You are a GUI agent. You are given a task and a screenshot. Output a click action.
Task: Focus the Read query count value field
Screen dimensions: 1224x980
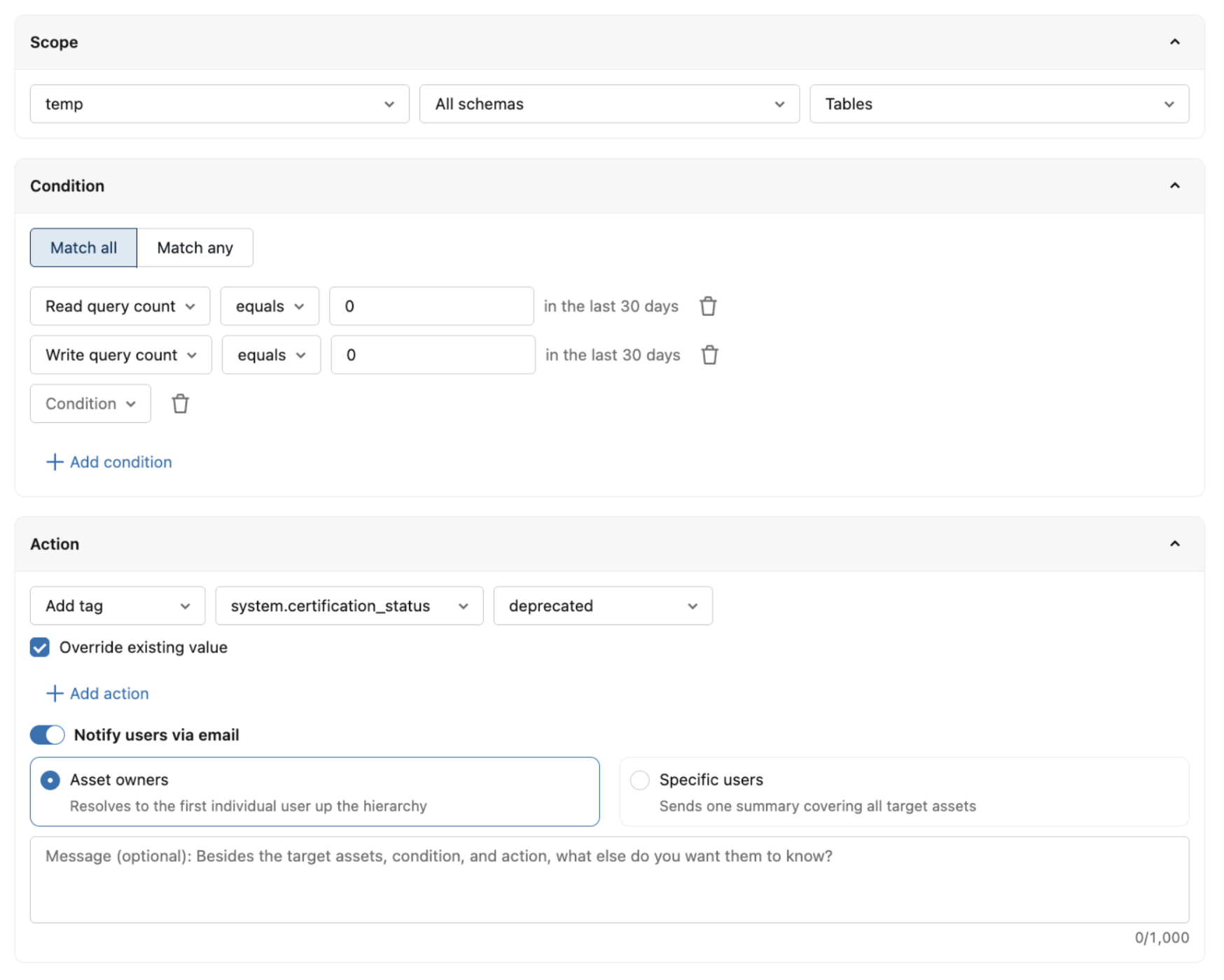click(x=431, y=306)
